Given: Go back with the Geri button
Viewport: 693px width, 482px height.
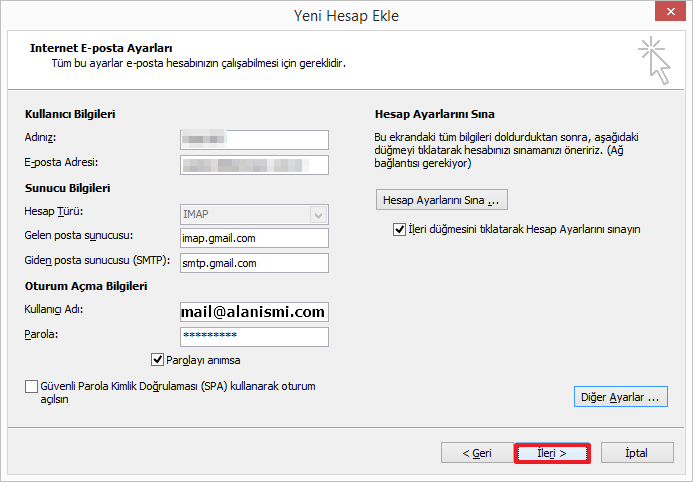Looking at the screenshot, I should click(476, 453).
